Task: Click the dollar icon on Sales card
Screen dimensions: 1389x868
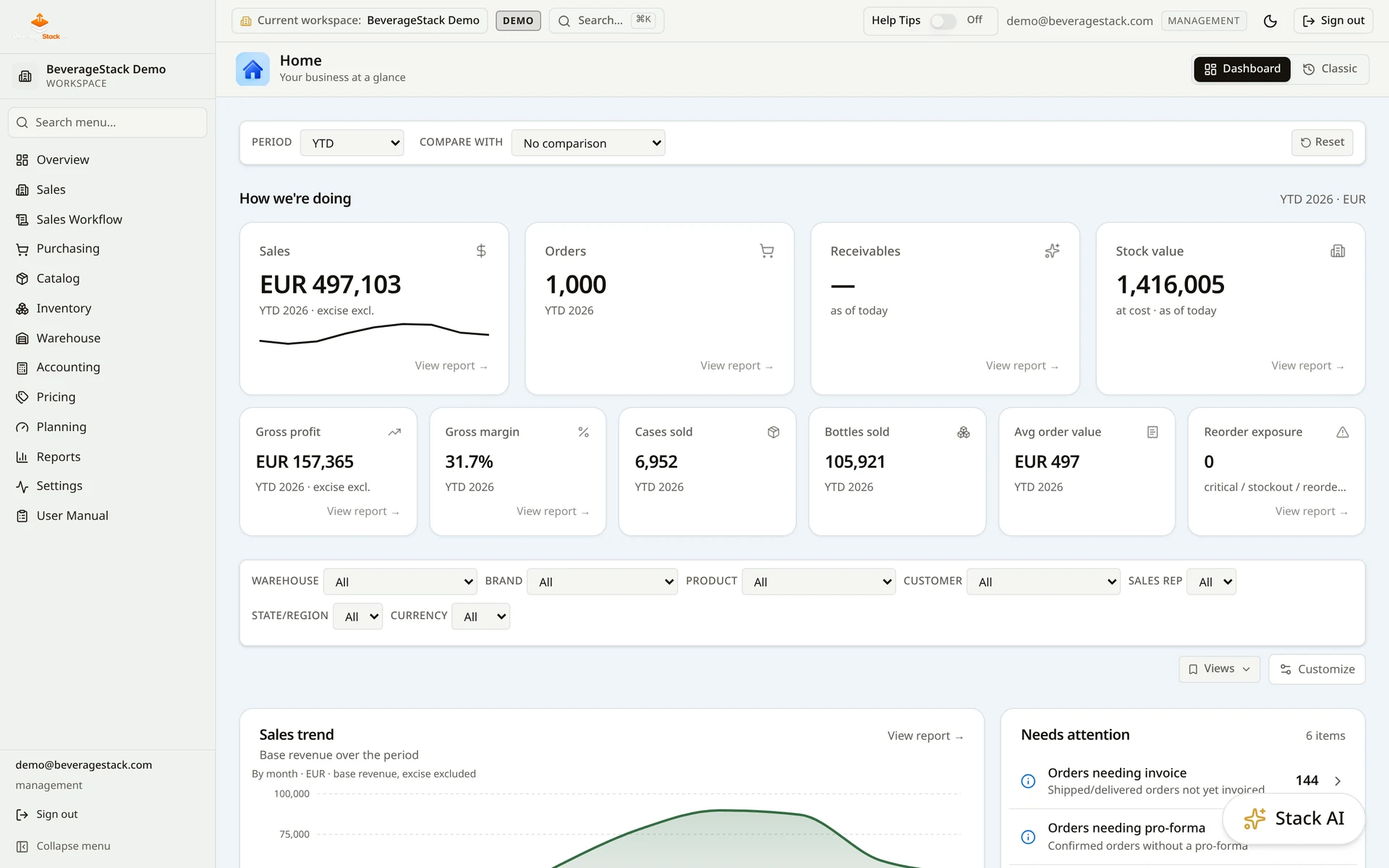Action: click(x=481, y=251)
